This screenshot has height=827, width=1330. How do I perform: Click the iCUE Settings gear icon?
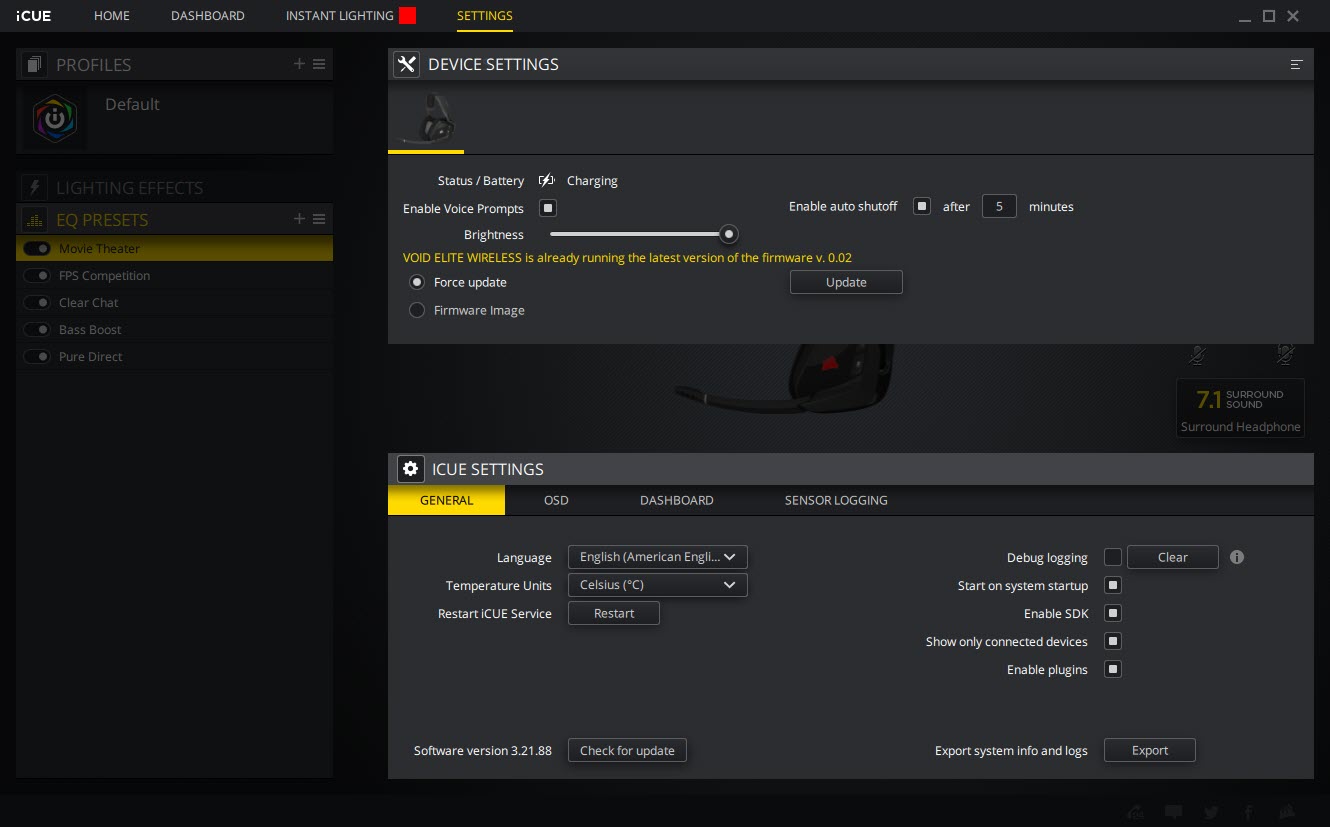410,469
